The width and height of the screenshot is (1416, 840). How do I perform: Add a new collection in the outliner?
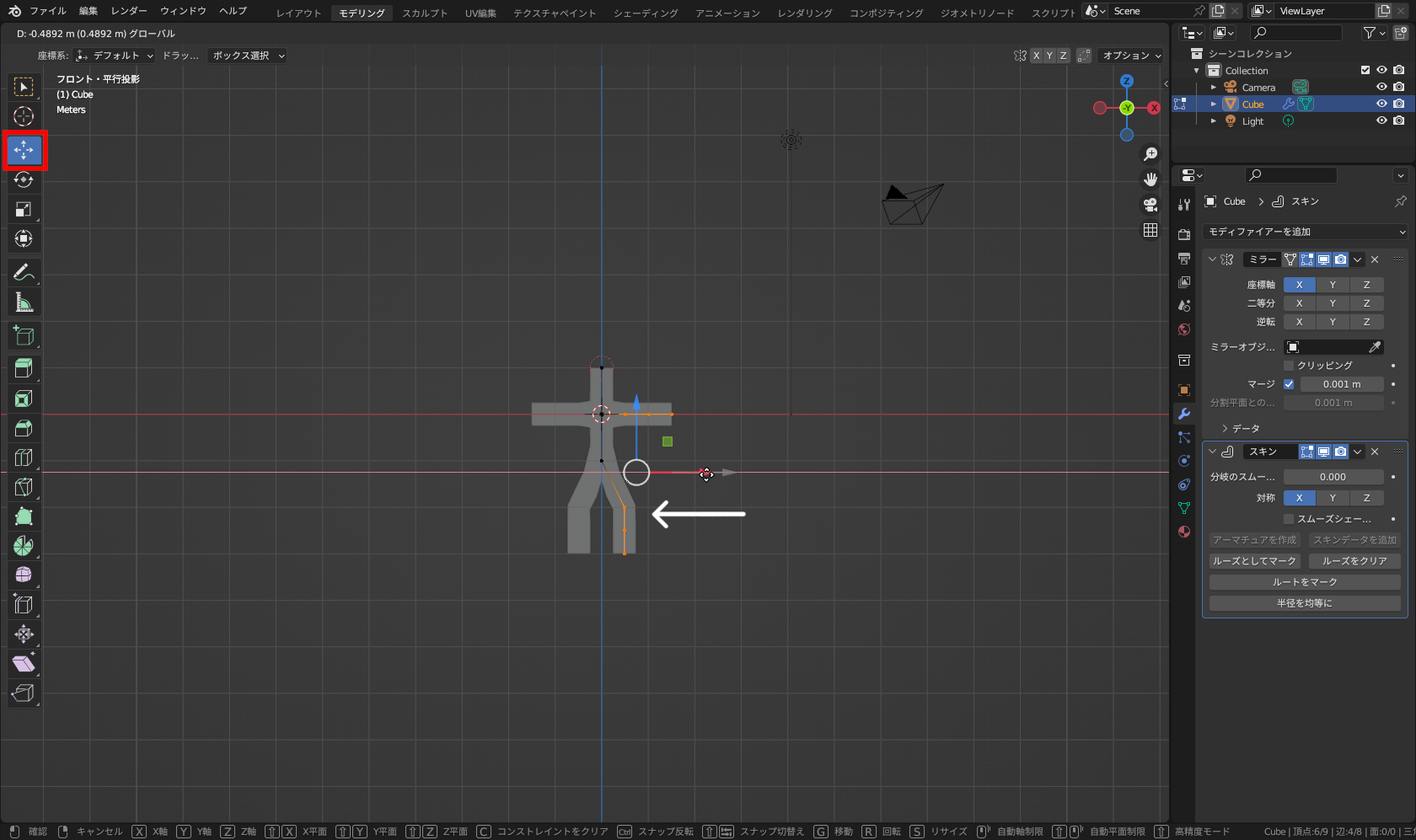pyautogui.click(x=1400, y=33)
